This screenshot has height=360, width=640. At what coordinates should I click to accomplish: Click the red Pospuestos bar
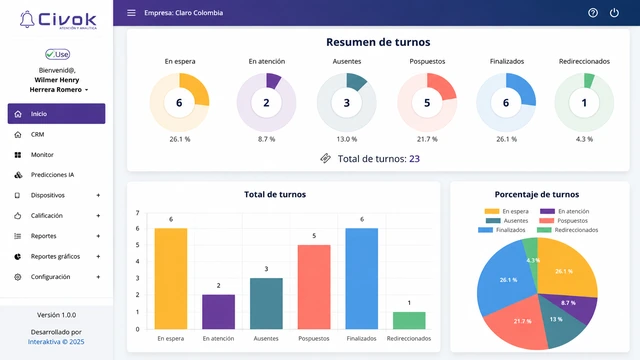pyautogui.click(x=314, y=287)
